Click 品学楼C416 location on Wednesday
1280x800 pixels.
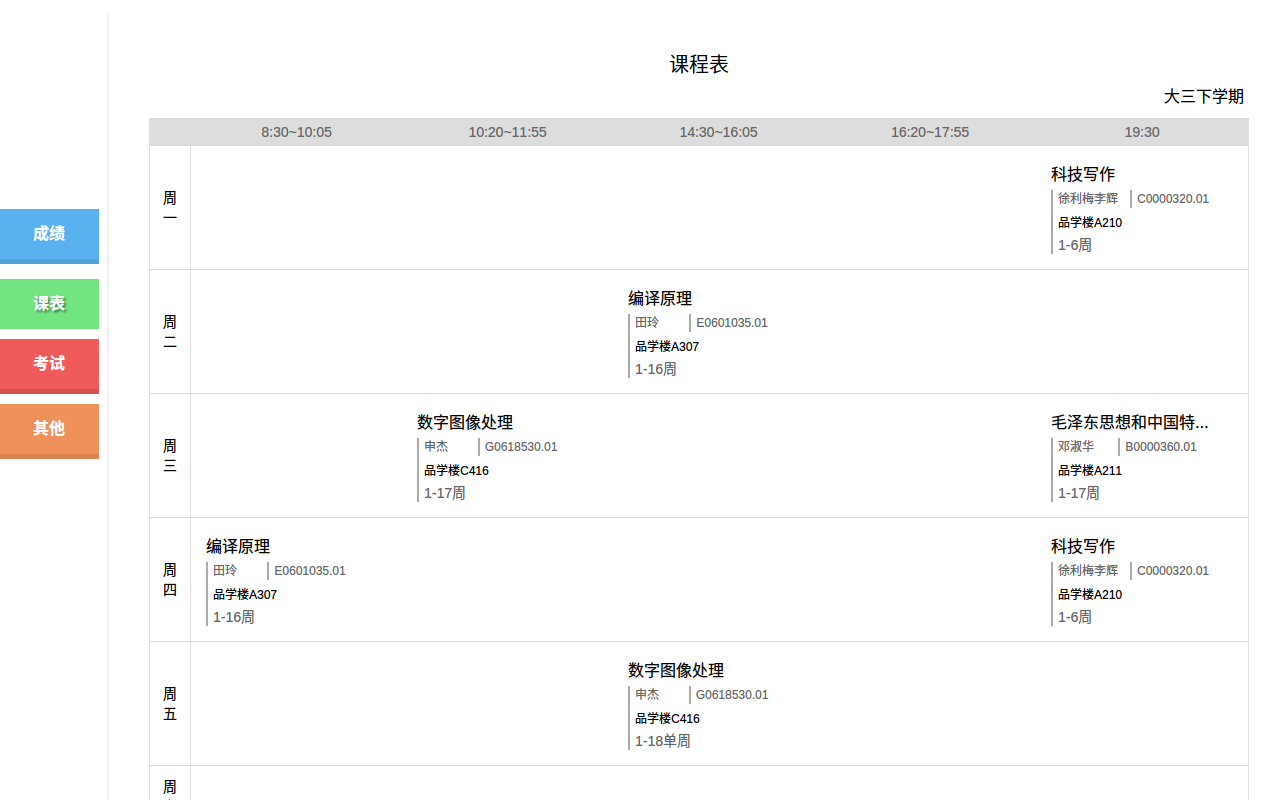[x=456, y=470]
